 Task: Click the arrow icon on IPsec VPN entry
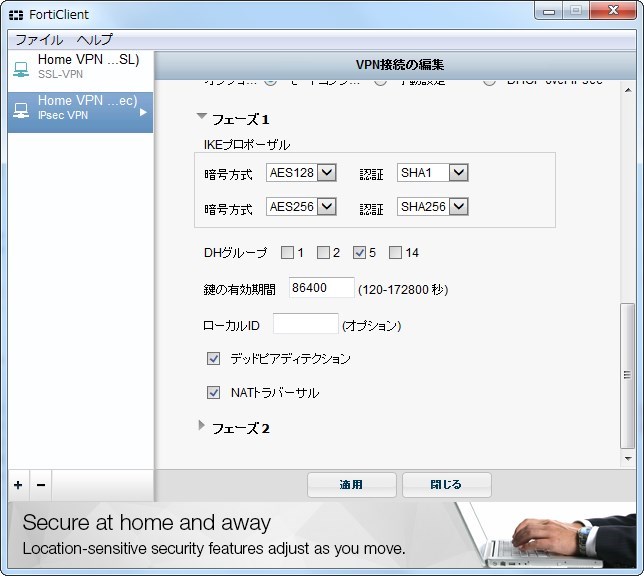(143, 112)
